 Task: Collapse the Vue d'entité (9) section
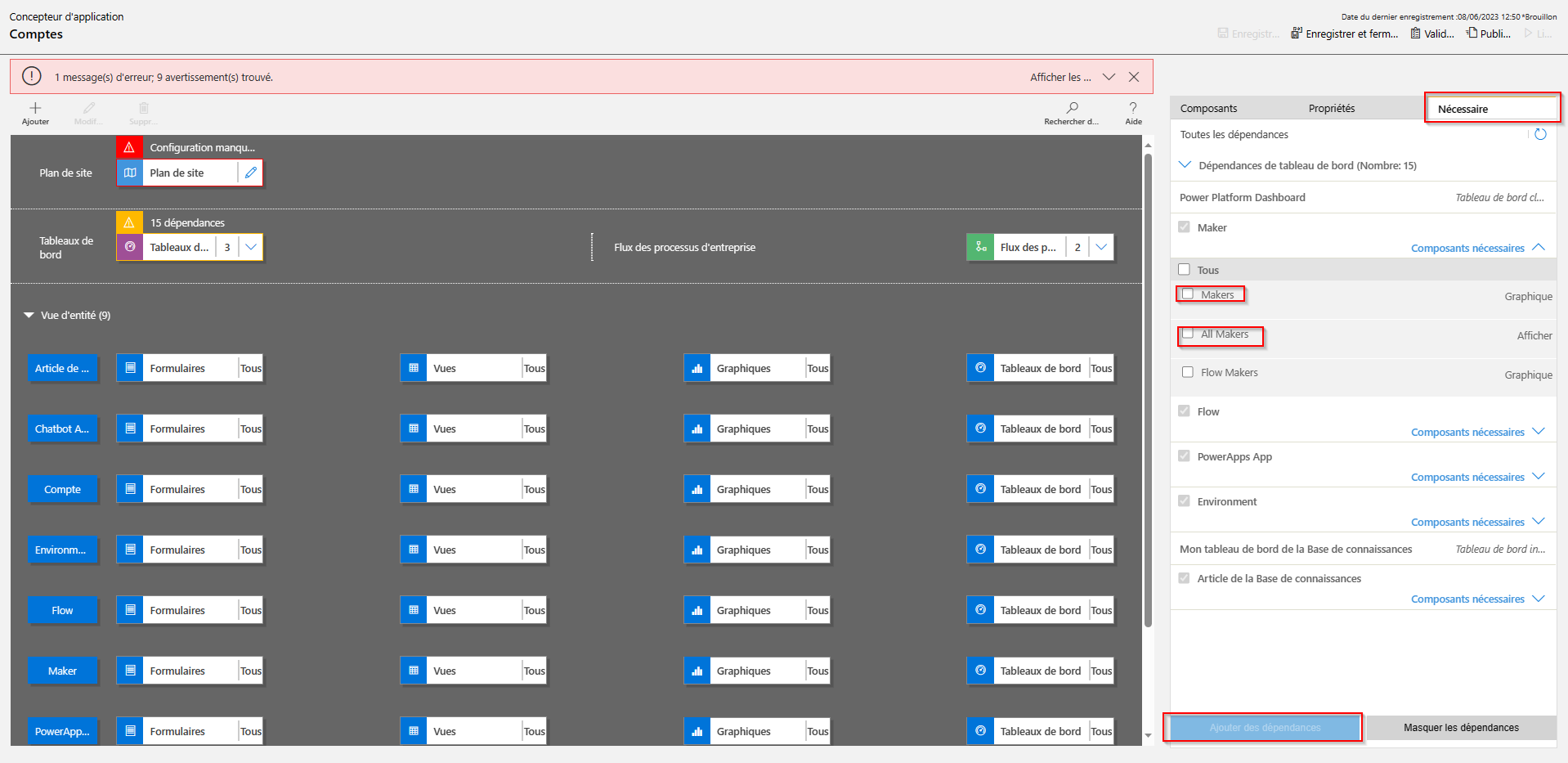click(x=29, y=315)
